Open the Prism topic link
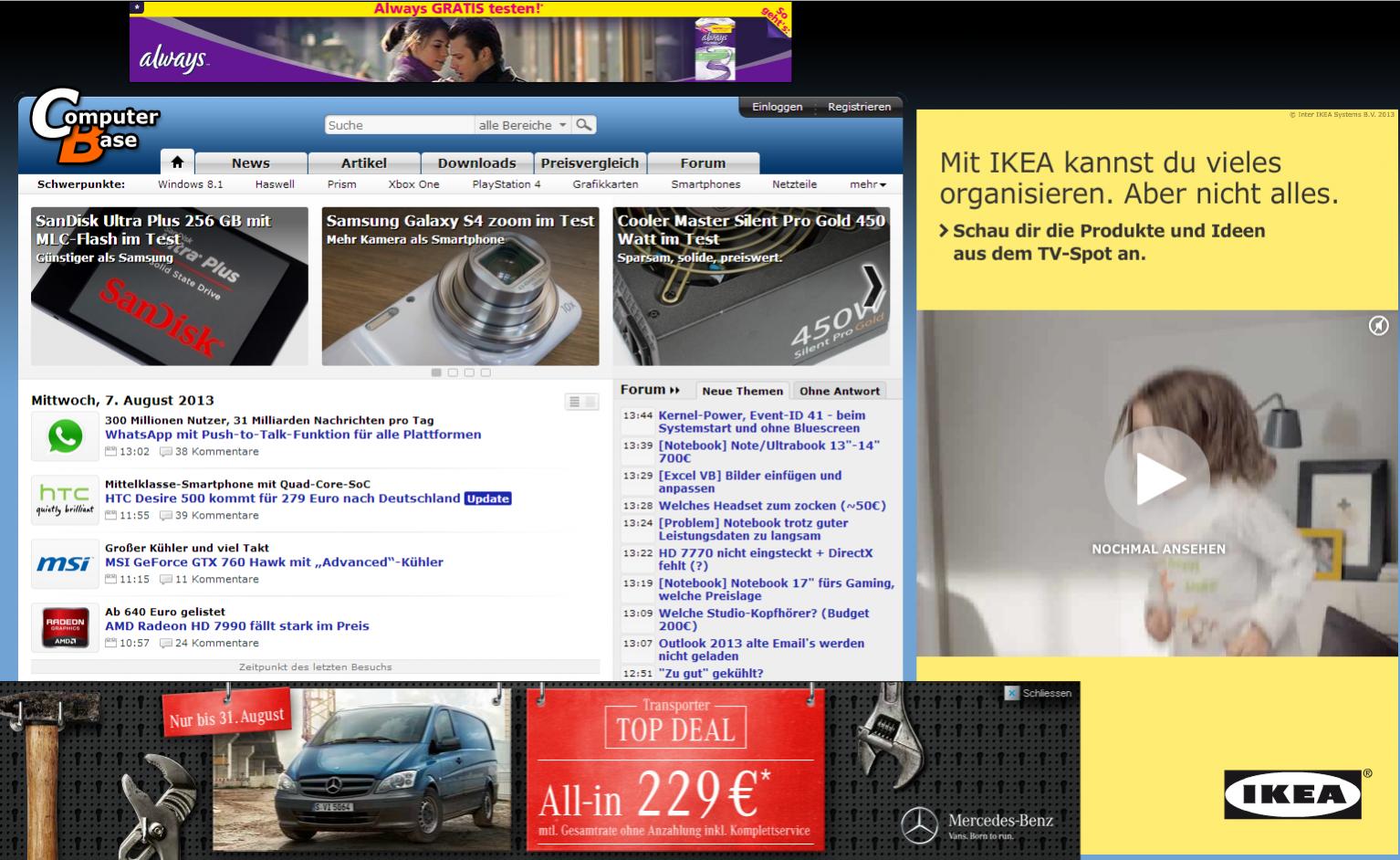The height and width of the screenshot is (860, 1400). coord(341,184)
